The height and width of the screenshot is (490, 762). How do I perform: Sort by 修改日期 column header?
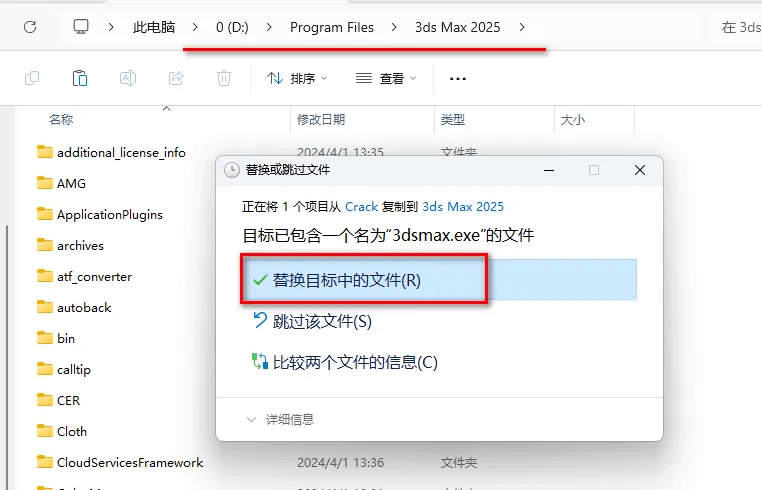click(321, 120)
